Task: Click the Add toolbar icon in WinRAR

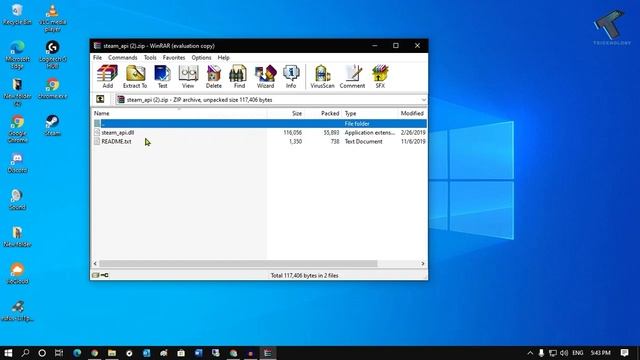Action: click(x=107, y=76)
